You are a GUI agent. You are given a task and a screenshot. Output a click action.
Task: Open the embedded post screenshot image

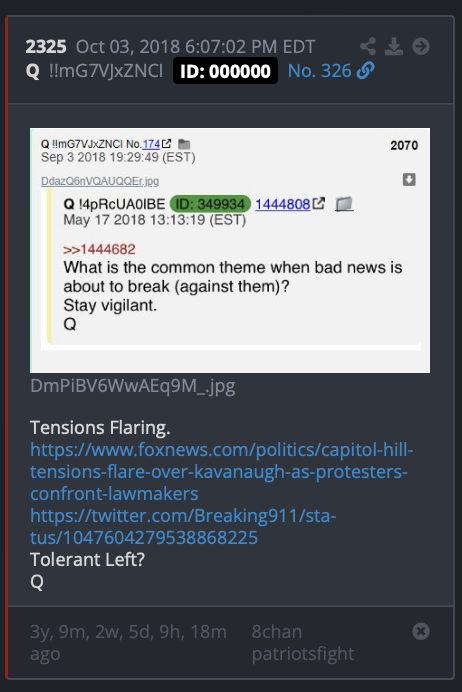coord(230,250)
